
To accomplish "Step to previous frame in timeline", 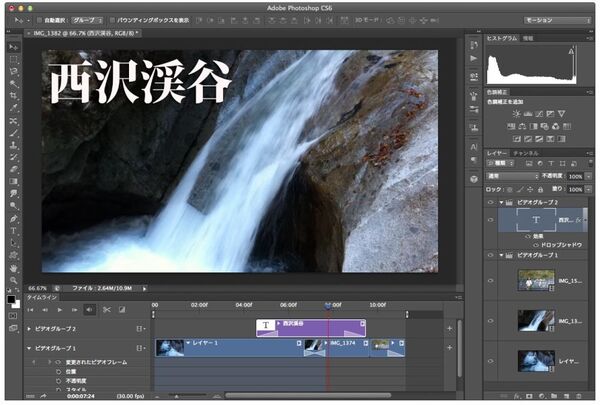I will pos(45,310).
